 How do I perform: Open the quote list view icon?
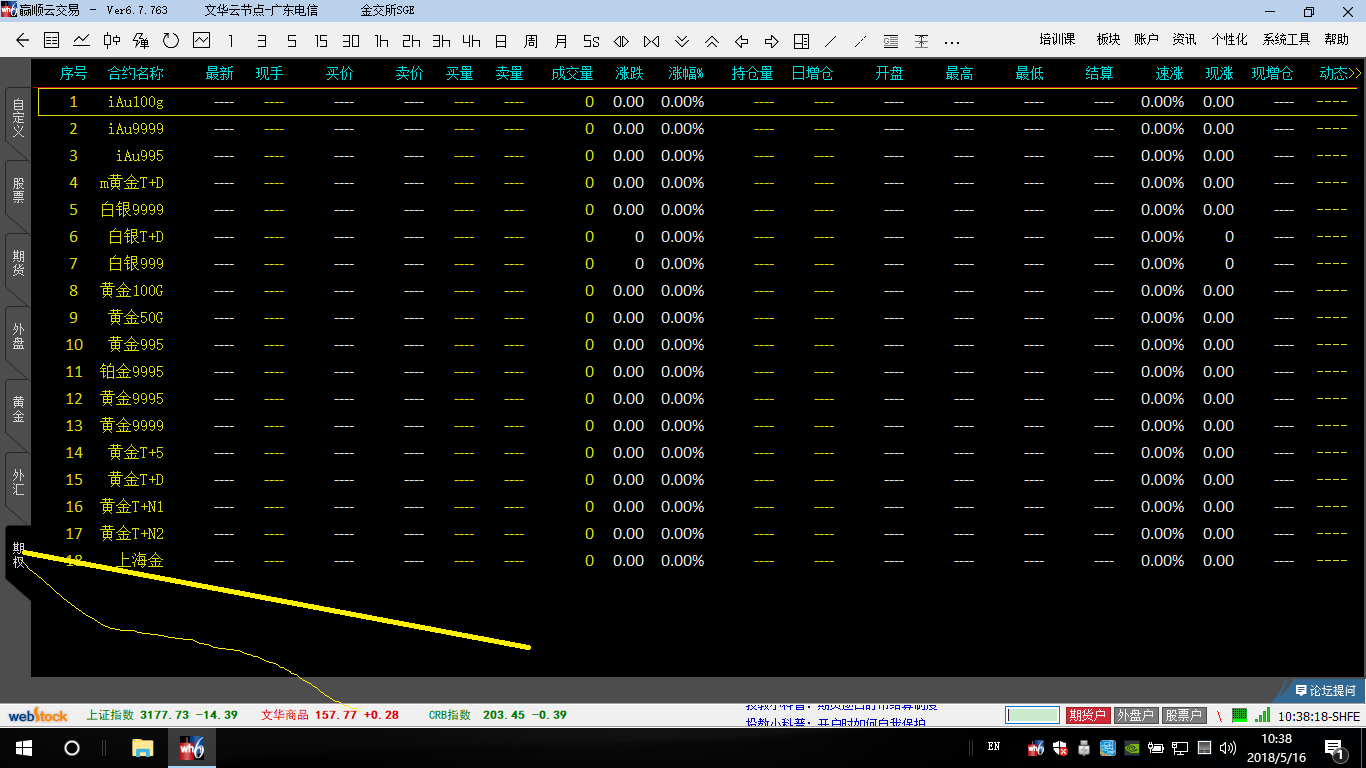pos(52,41)
